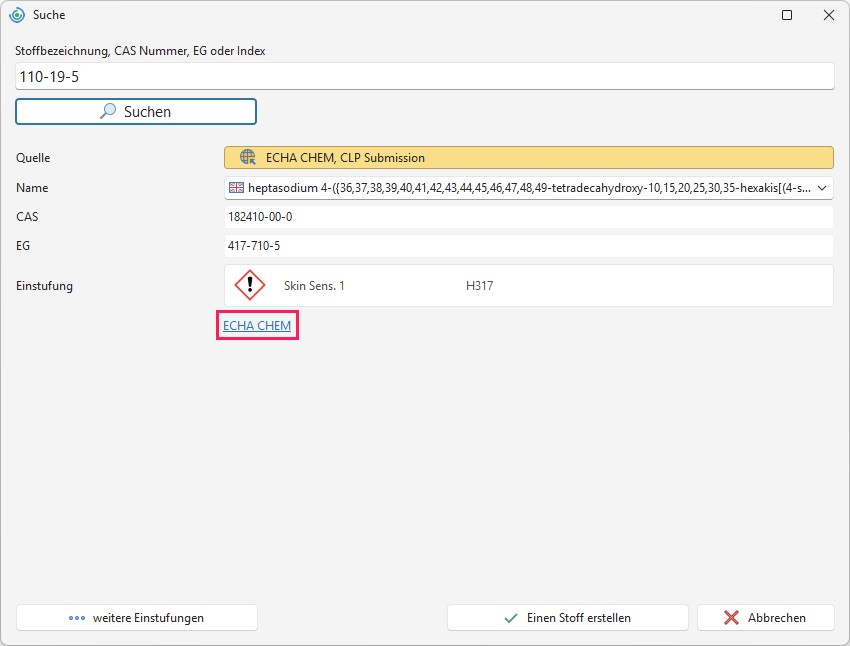Click the red X icon beside Abbrechen
The image size is (850, 646).
tap(731, 618)
